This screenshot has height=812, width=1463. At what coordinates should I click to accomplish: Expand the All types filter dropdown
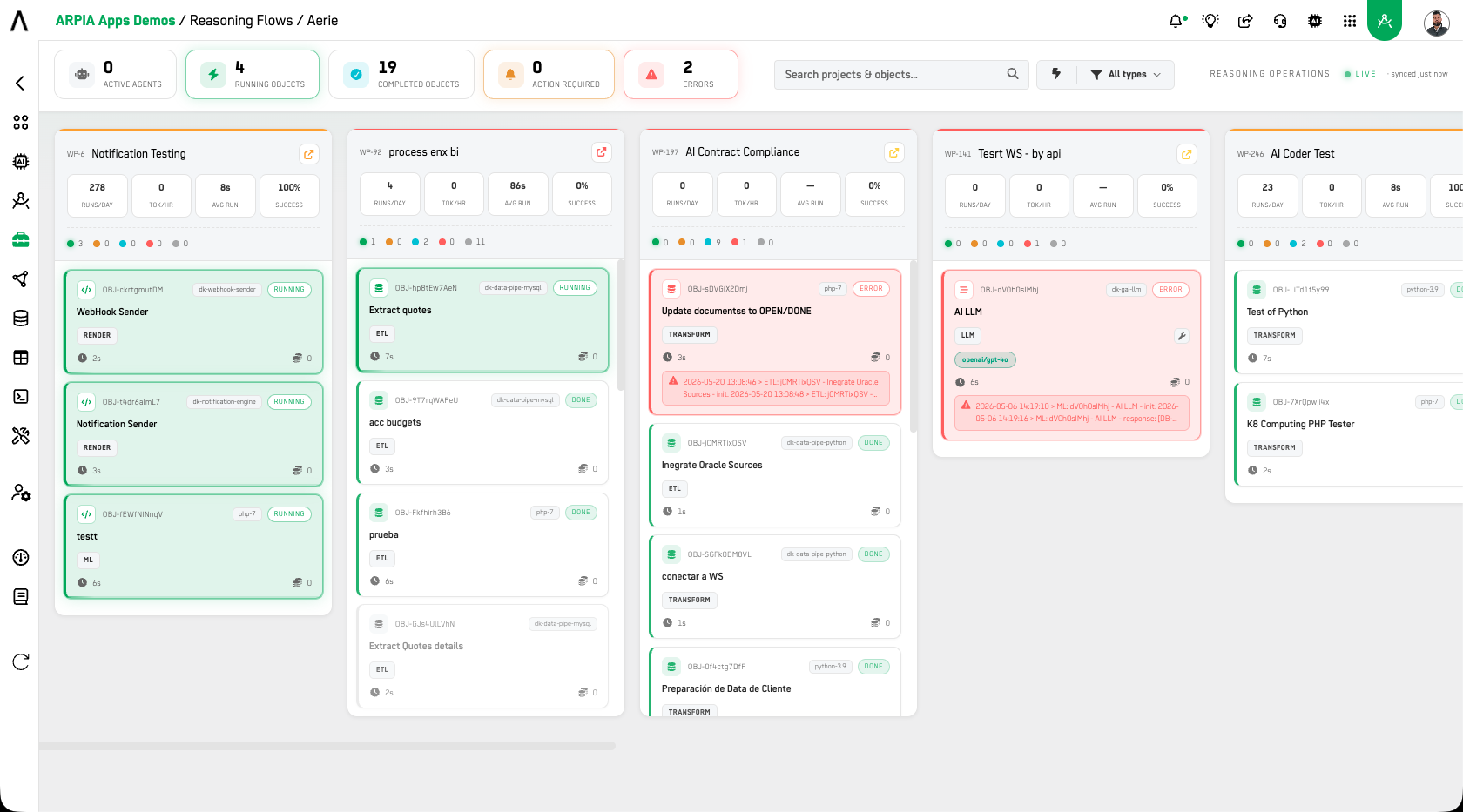point(1126,75)
